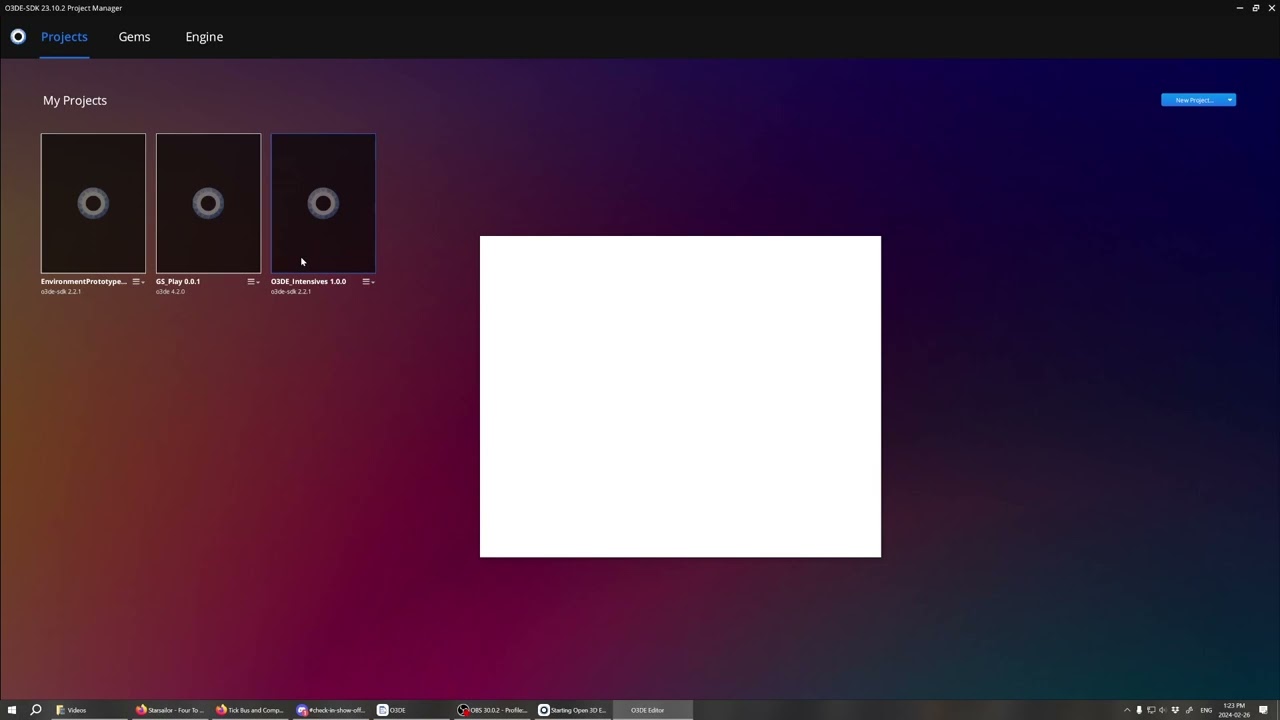The width and height of the screenshot is (1280, 720).
Task: Open the notification center icon
Action: pos(1263,710)
